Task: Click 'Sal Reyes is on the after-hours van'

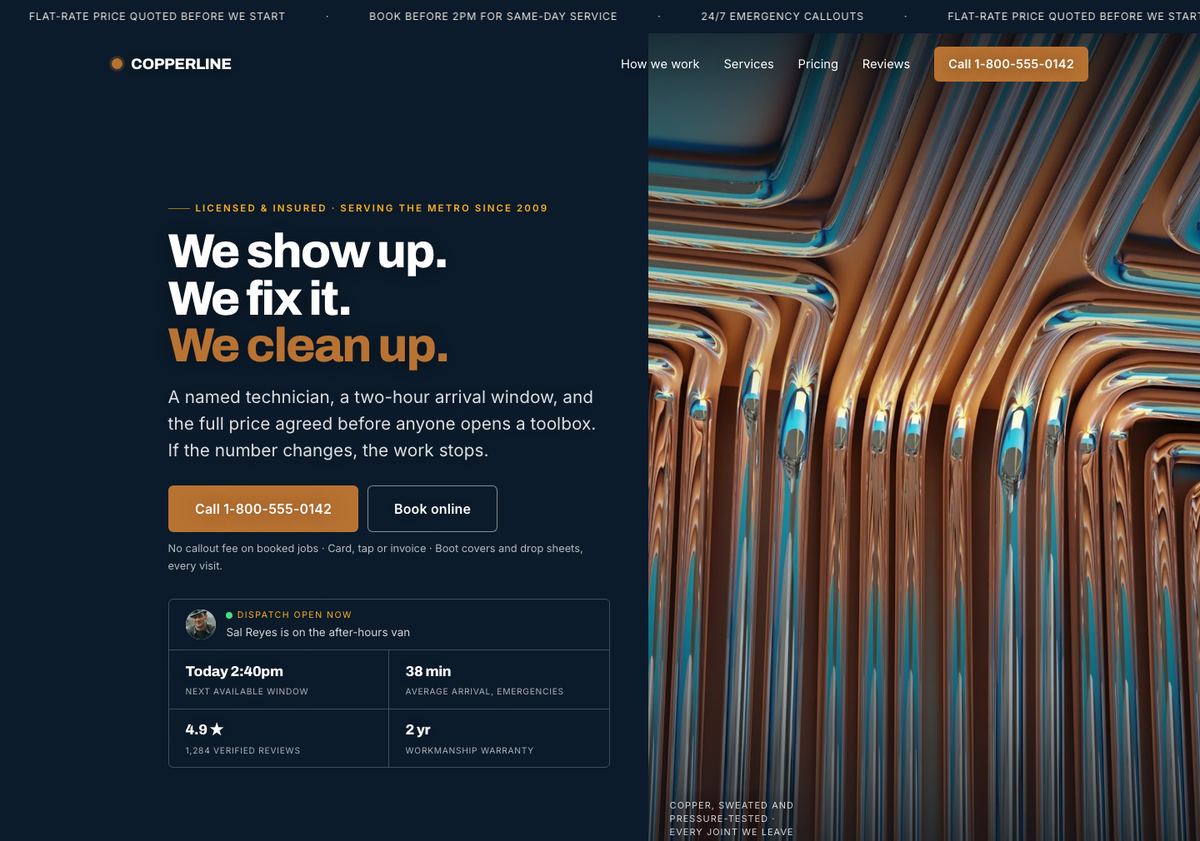Action: click(318, 632)
